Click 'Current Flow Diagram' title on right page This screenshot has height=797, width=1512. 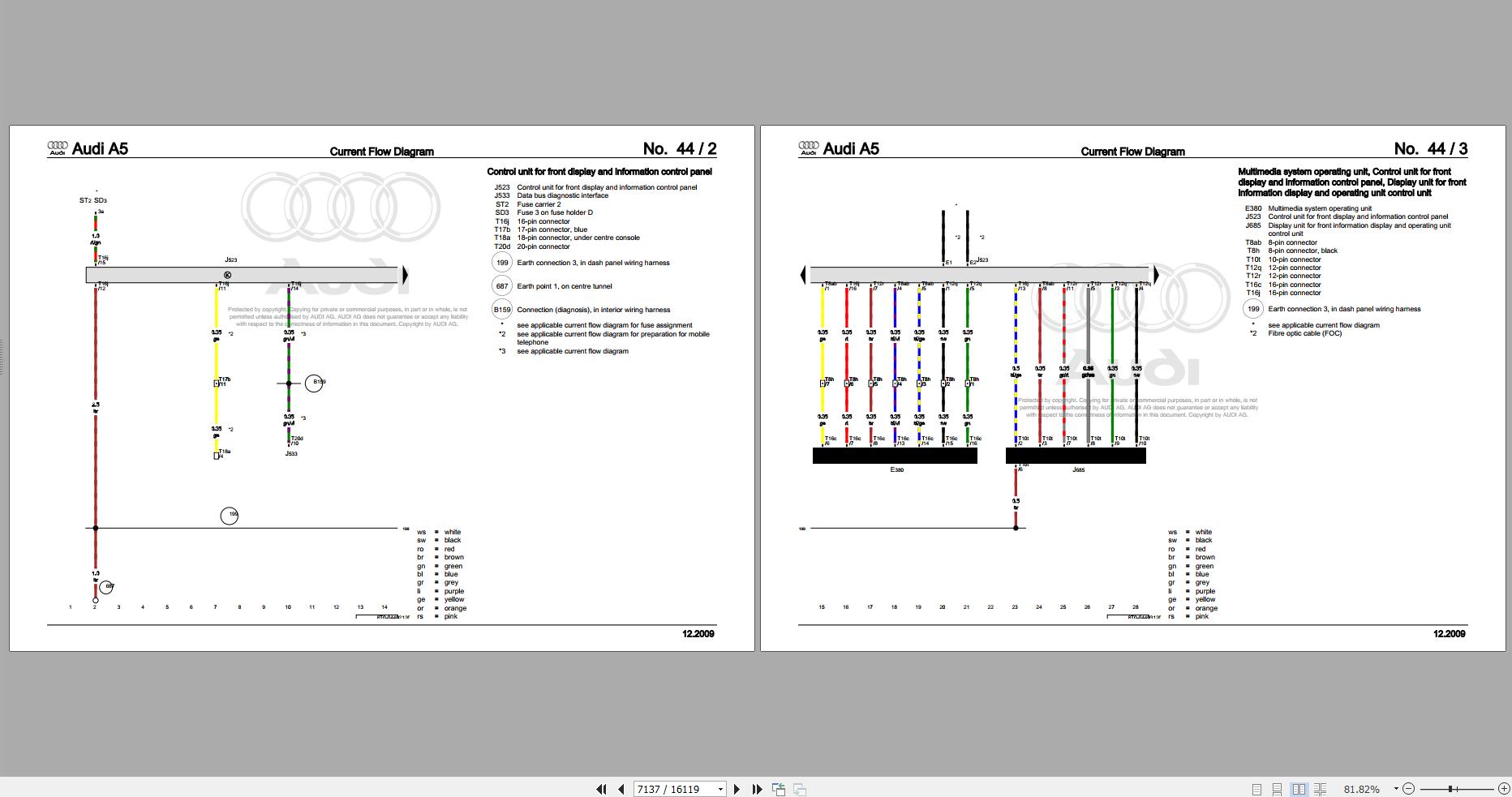(1133, 152)
